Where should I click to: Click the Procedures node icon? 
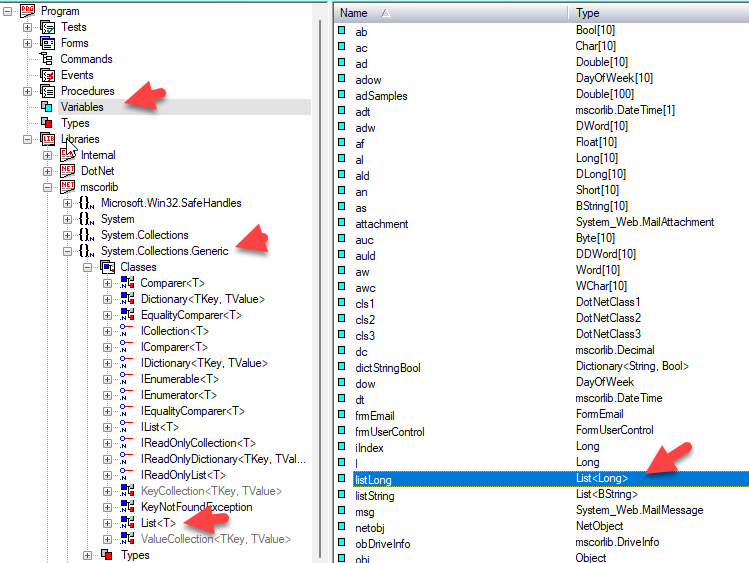coord(48,91)
